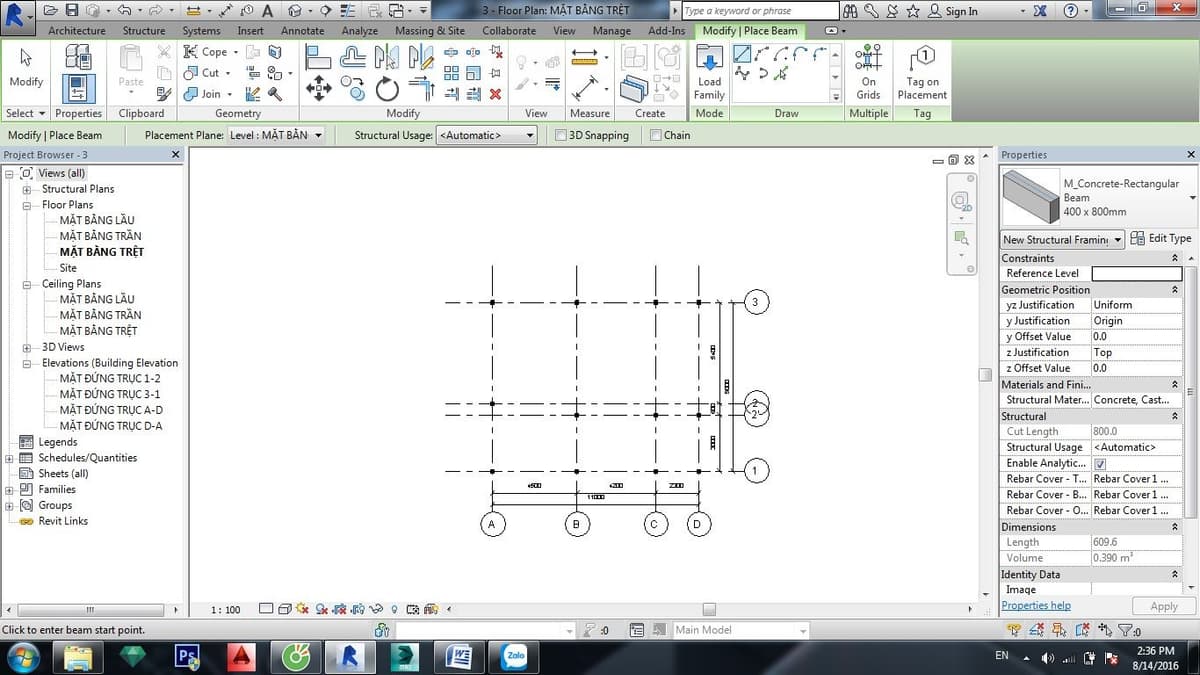
Task: Toggle Tag on Placement
Action: coord(922,73)
